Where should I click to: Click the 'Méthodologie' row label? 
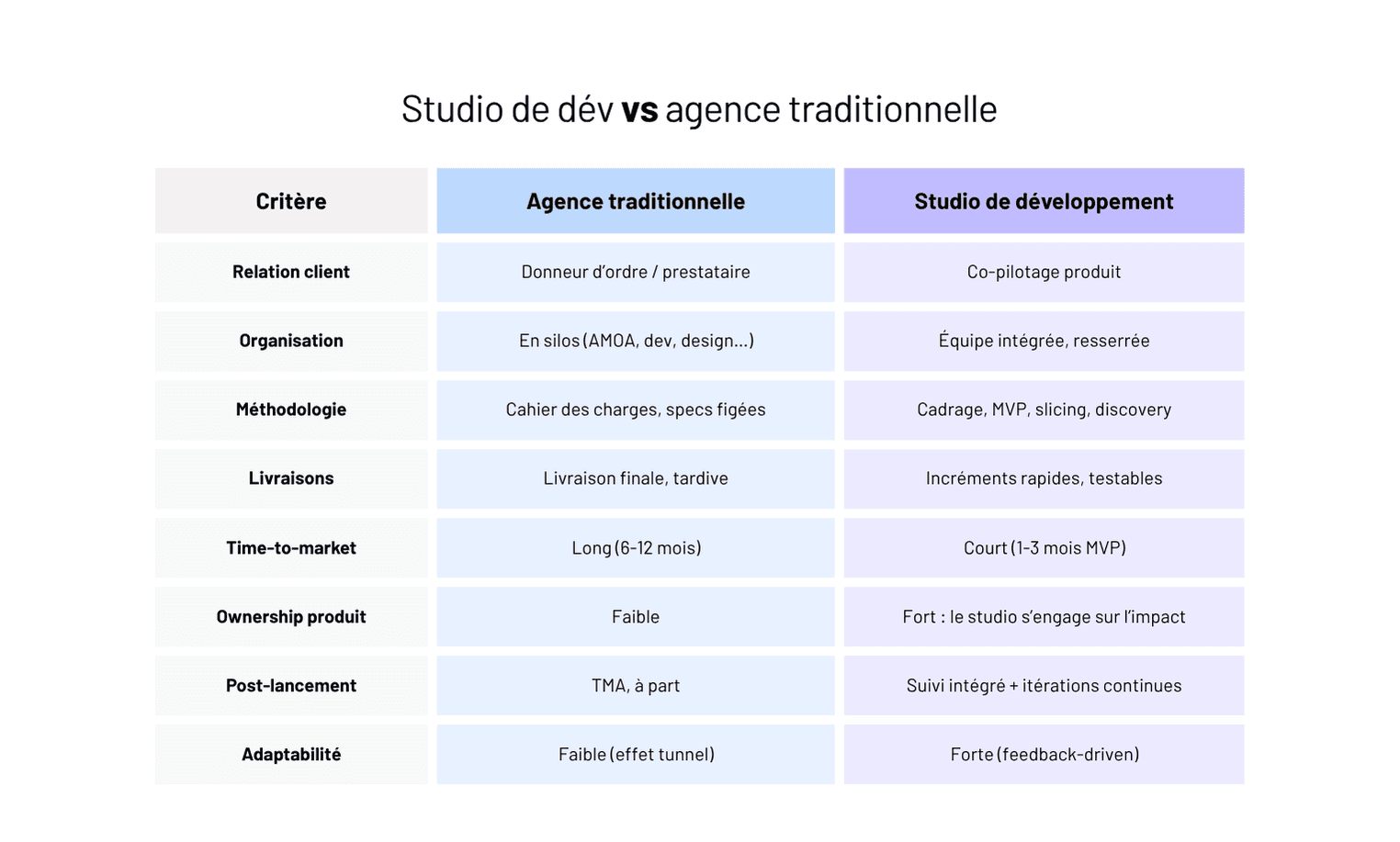click(290, 410)
